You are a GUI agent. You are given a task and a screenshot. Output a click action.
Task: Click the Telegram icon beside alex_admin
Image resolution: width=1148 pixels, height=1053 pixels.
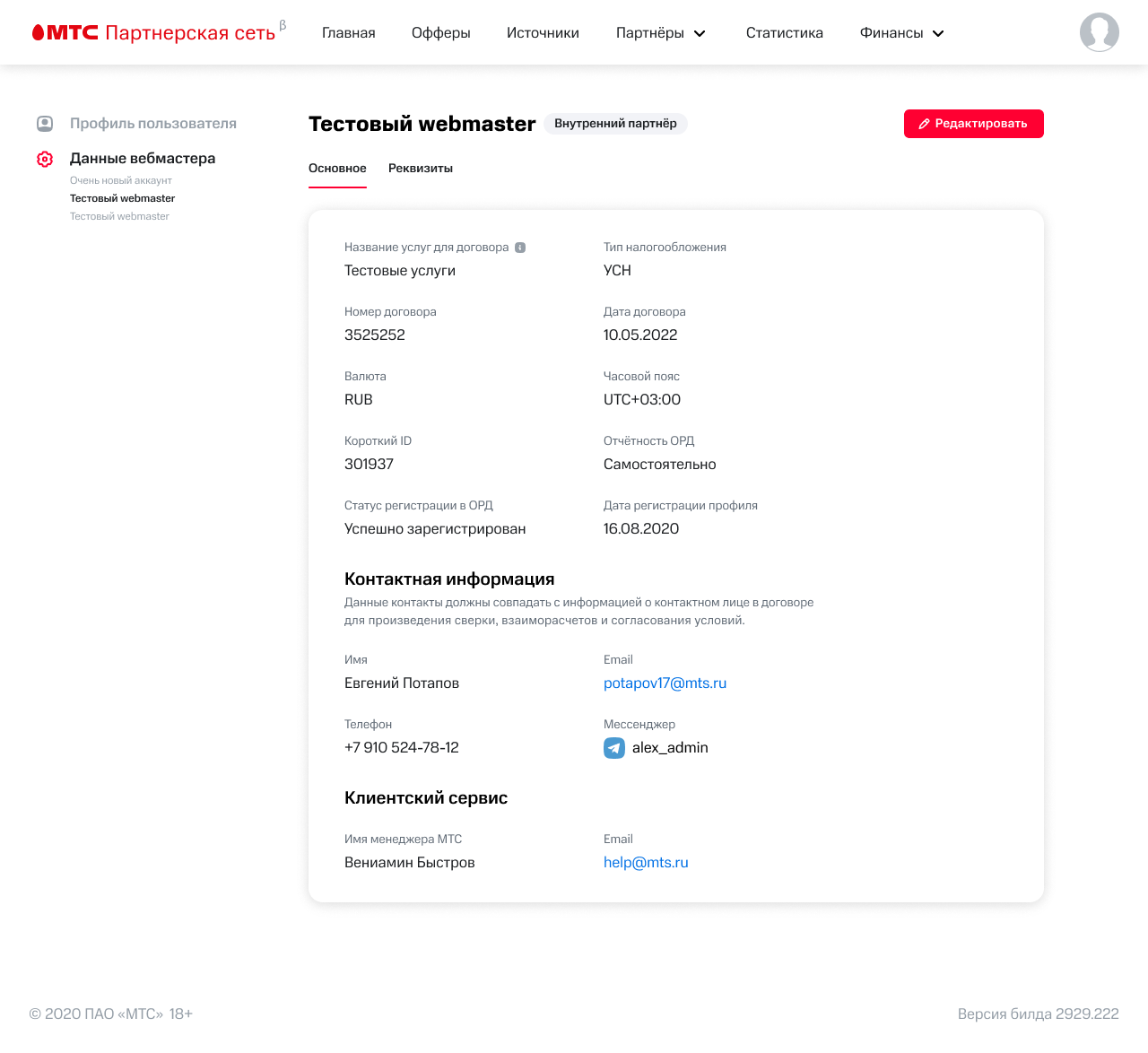(614, 748)
